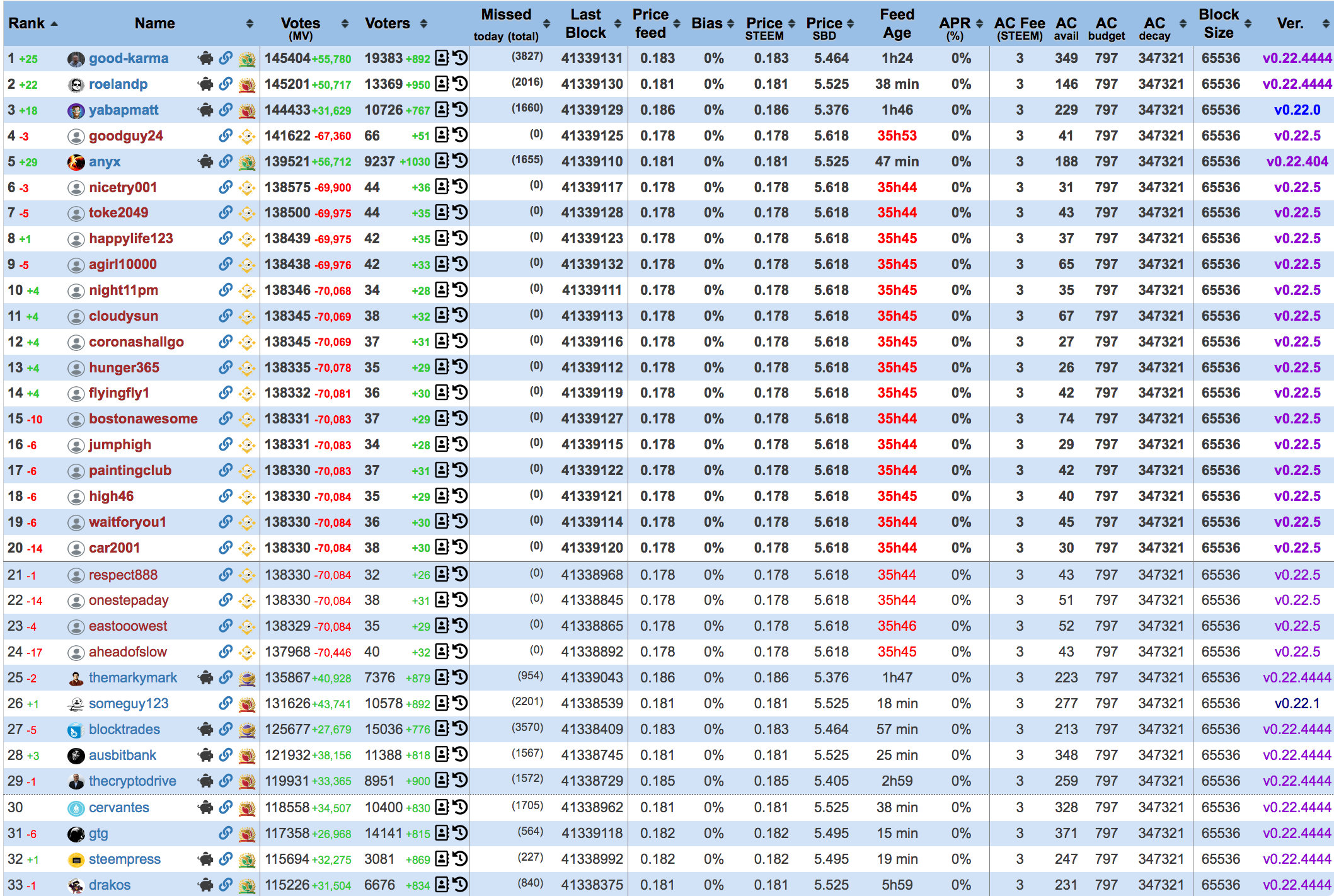Open the someguy123 witness link
The image size is (1334, 896).
coord(129,704)
